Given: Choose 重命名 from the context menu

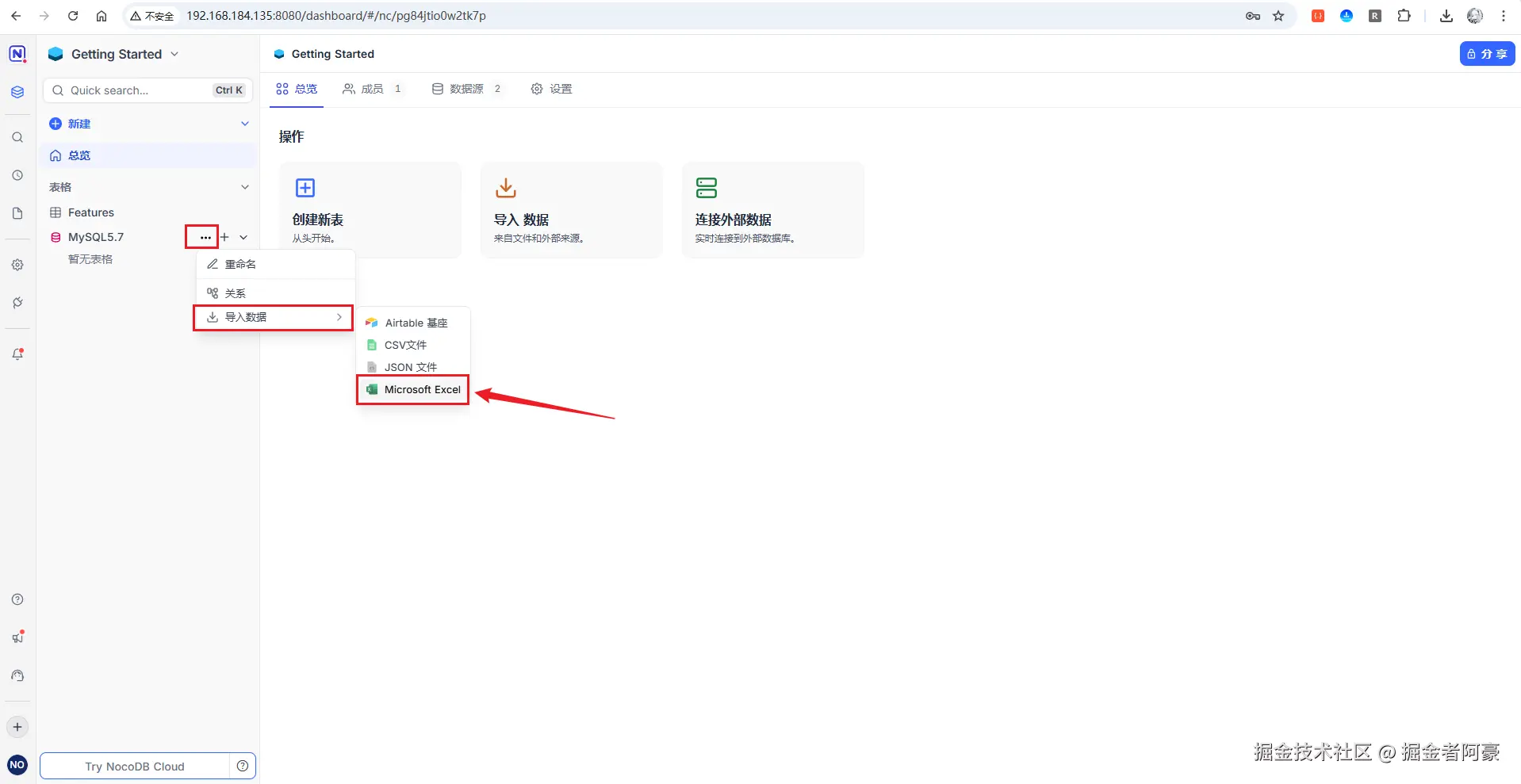Looking at the screenshot, I should [275, 264].
